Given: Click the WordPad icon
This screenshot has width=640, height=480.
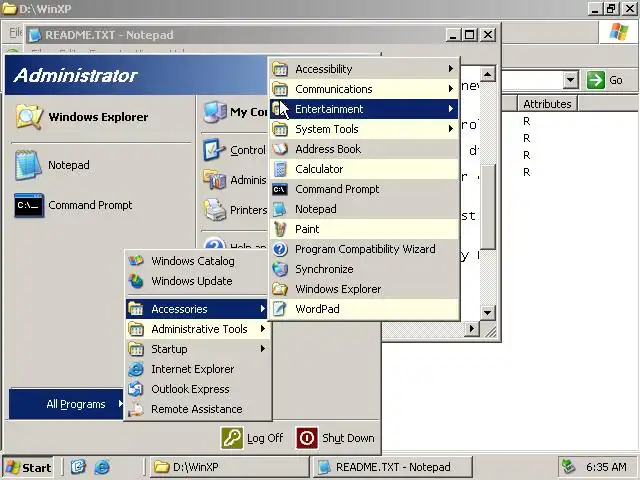Looking at the screenshot, I should pos(280,309).
